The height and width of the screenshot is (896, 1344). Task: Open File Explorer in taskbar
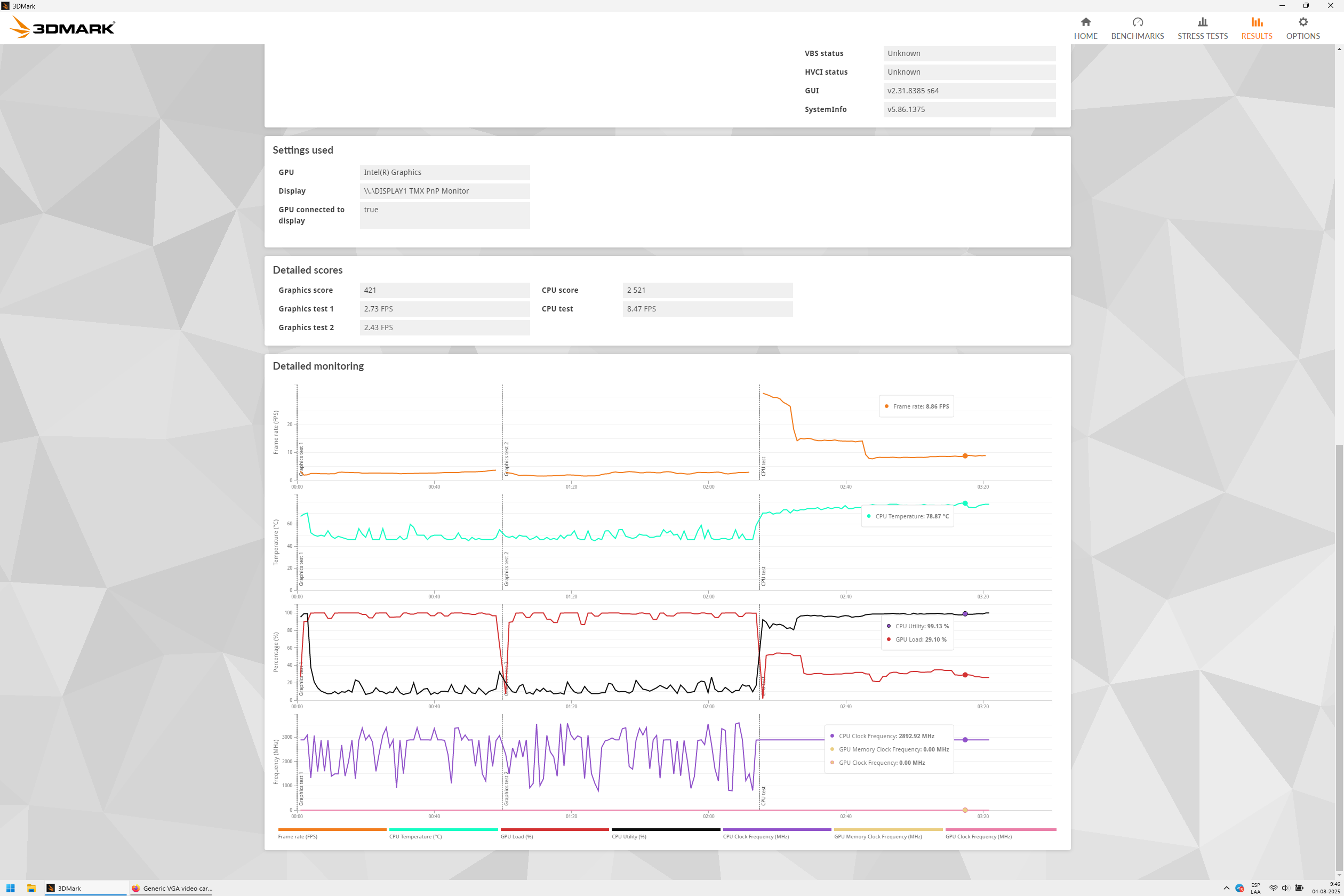tap(31, 888)
